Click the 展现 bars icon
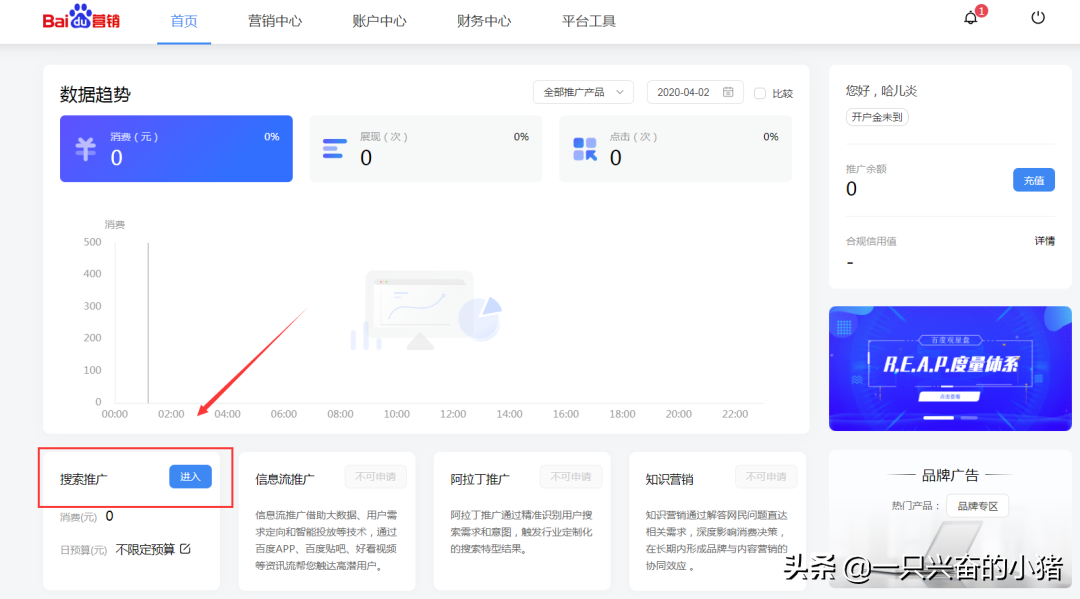The height and width of the screenshot is (599, 1080). pos(334,149)
